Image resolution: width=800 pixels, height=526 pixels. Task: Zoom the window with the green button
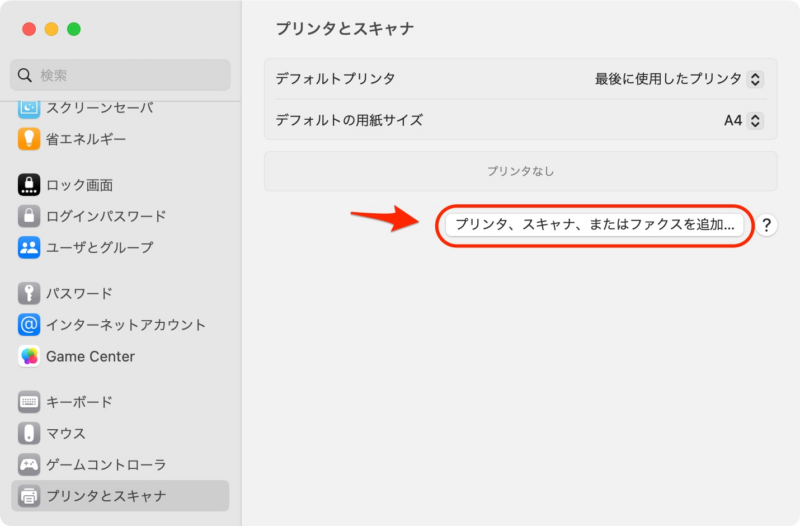[x=74, y=29]
